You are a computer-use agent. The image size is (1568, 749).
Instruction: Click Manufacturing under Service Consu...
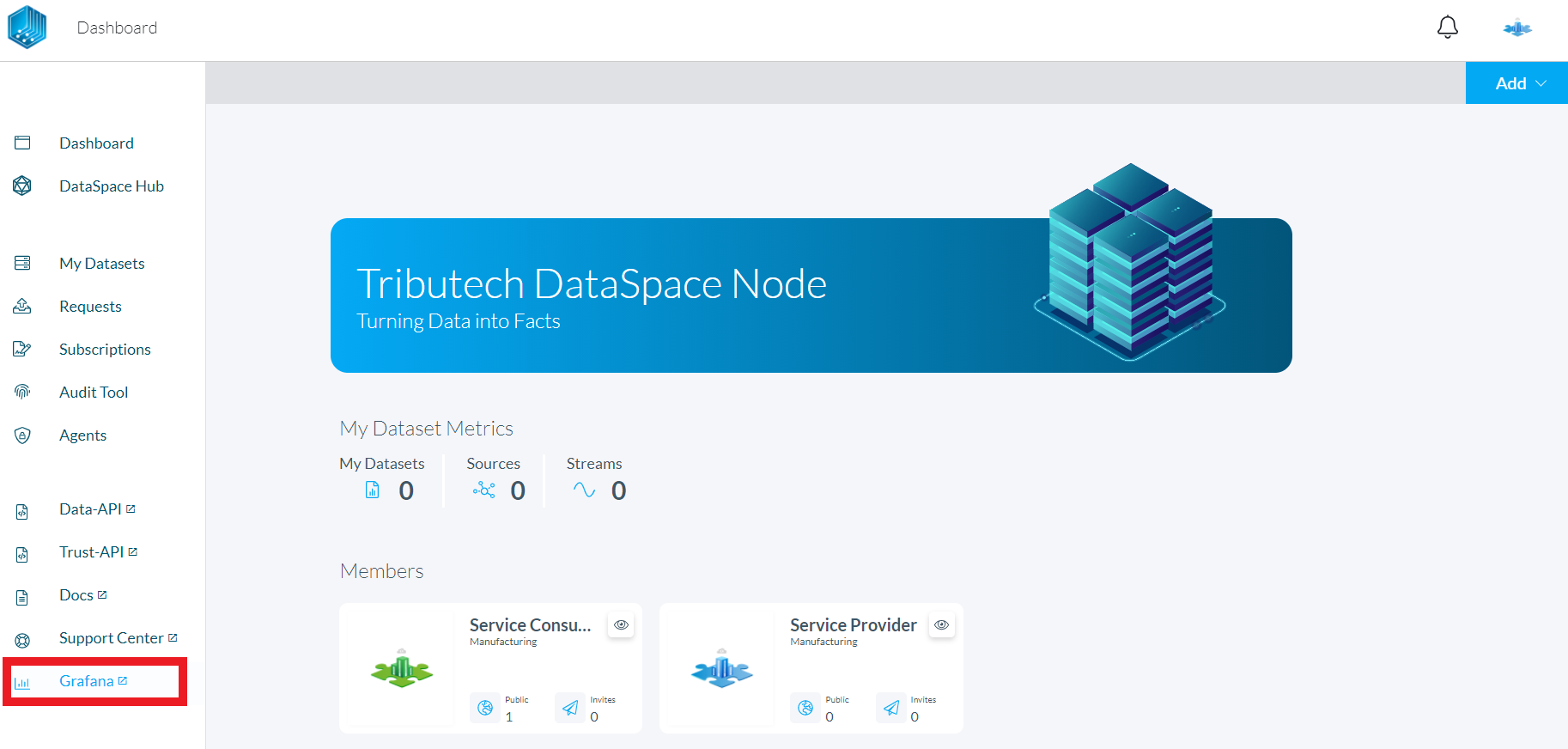click(x=503, y=642)
